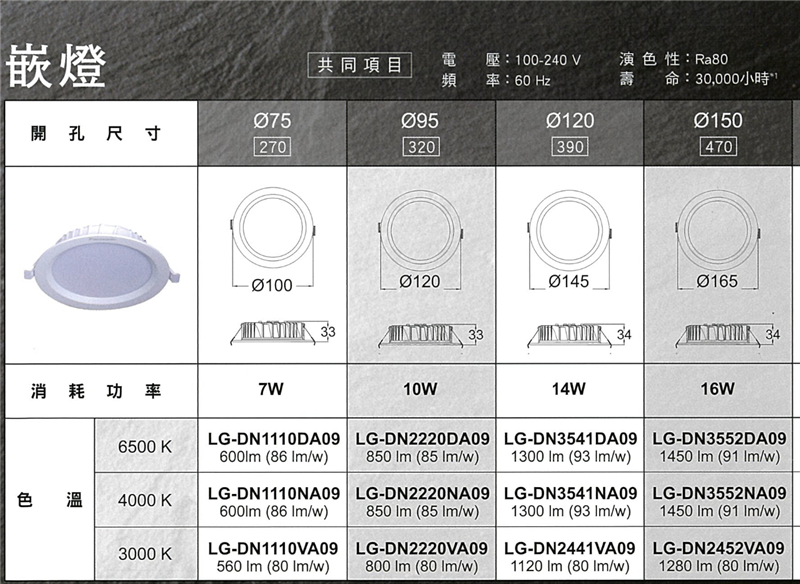Click the 嵌燈 page title
The width and height of the screenshot is (800, 584).
tap(56, 66)
